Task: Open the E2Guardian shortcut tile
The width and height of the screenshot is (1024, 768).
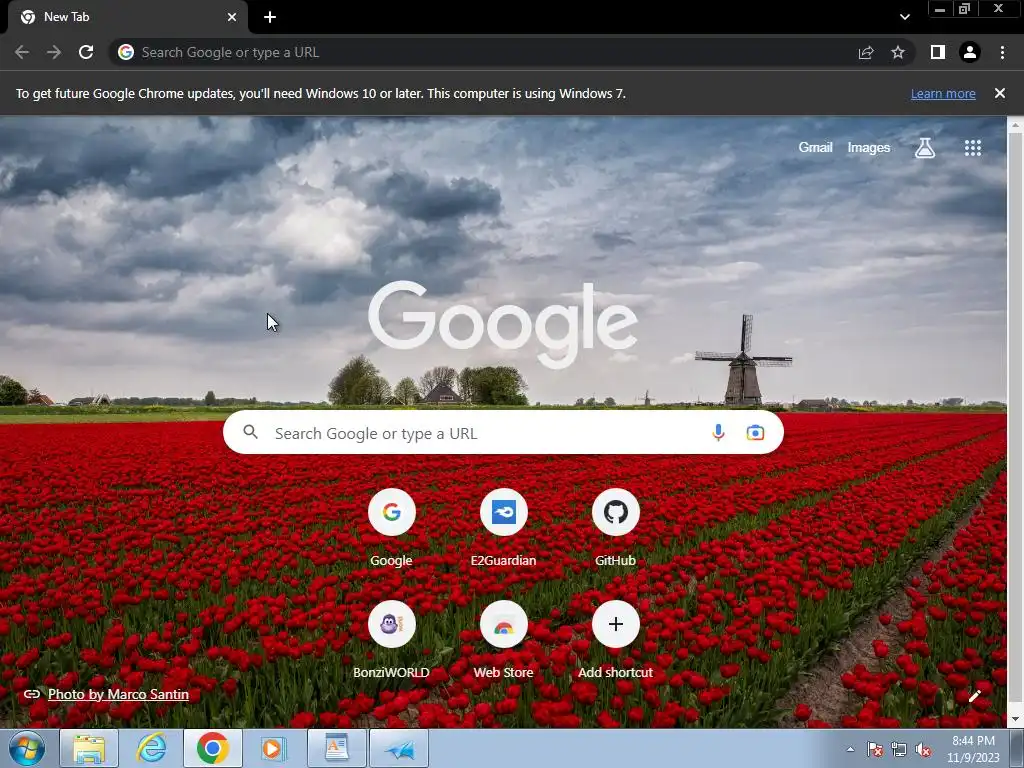Action: [x=504, y=528]
